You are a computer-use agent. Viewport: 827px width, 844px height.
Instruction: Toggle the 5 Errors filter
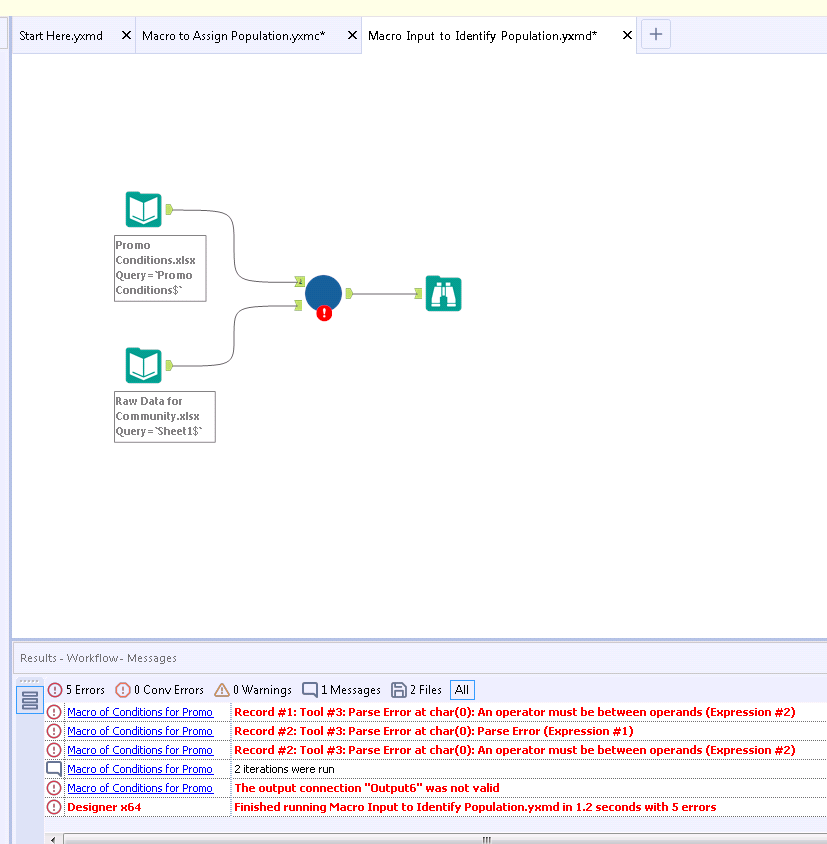[x=77, y=689]
